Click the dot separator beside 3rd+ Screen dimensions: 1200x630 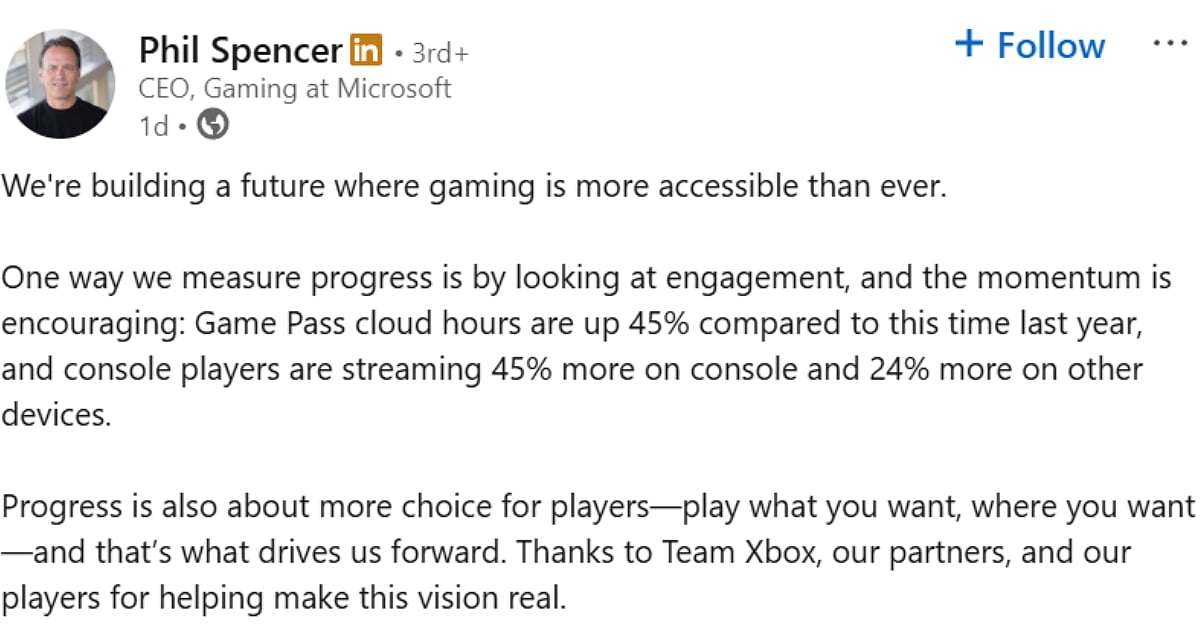pos(397,51)
